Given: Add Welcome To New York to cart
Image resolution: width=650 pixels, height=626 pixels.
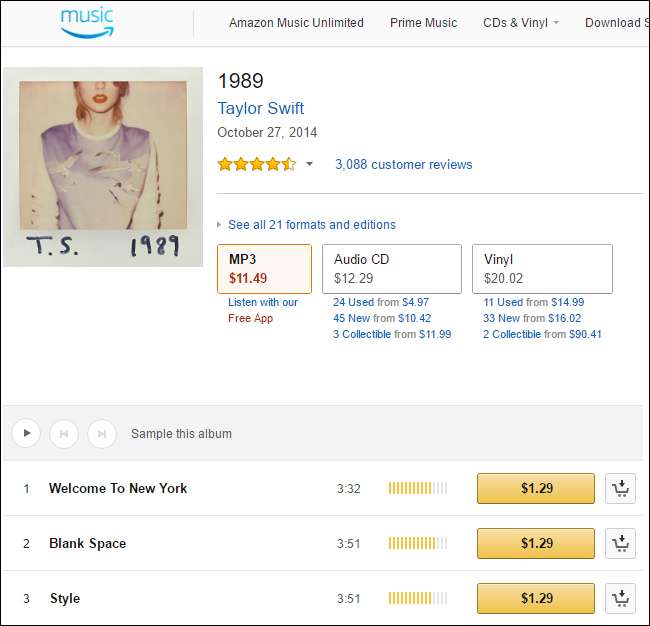Looking at the screenshot, I should (620, 488).
